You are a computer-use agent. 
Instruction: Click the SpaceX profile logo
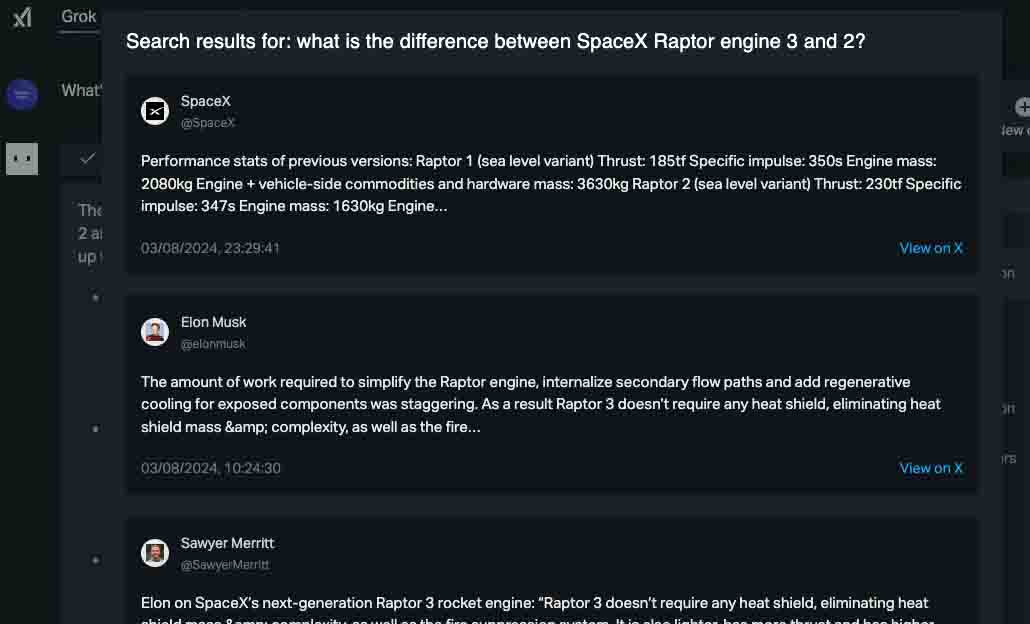coord(155,111)
